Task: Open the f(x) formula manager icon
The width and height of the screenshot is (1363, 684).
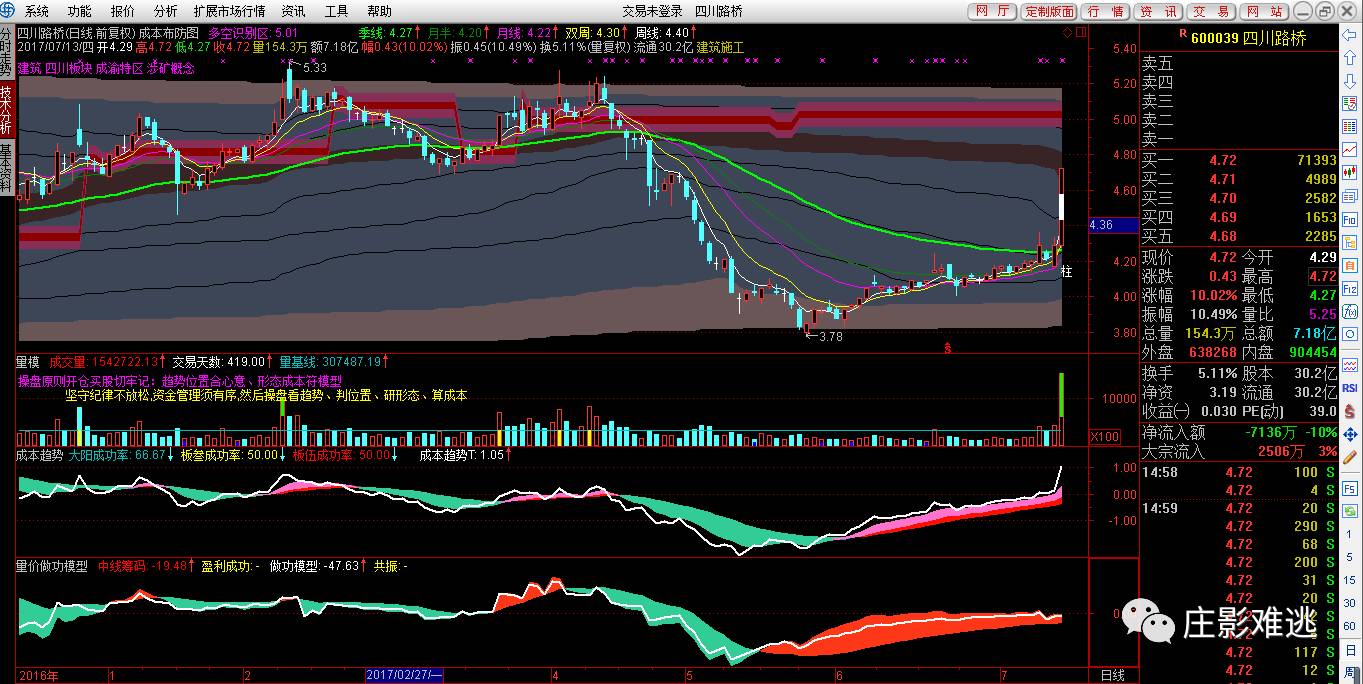Action: coord(1349,312)
